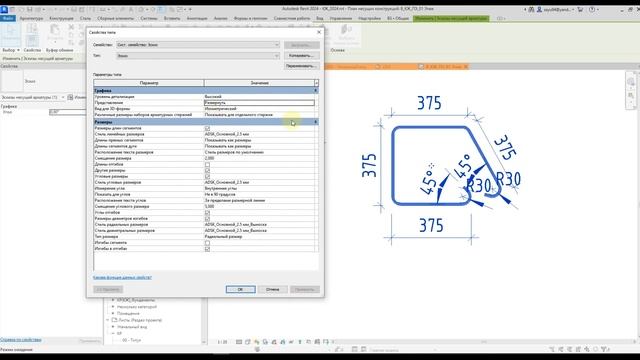Screen dimensions: 640x360
Task: Toggle Select Pinned Elements icon in status bar
Action: point(570,349)
